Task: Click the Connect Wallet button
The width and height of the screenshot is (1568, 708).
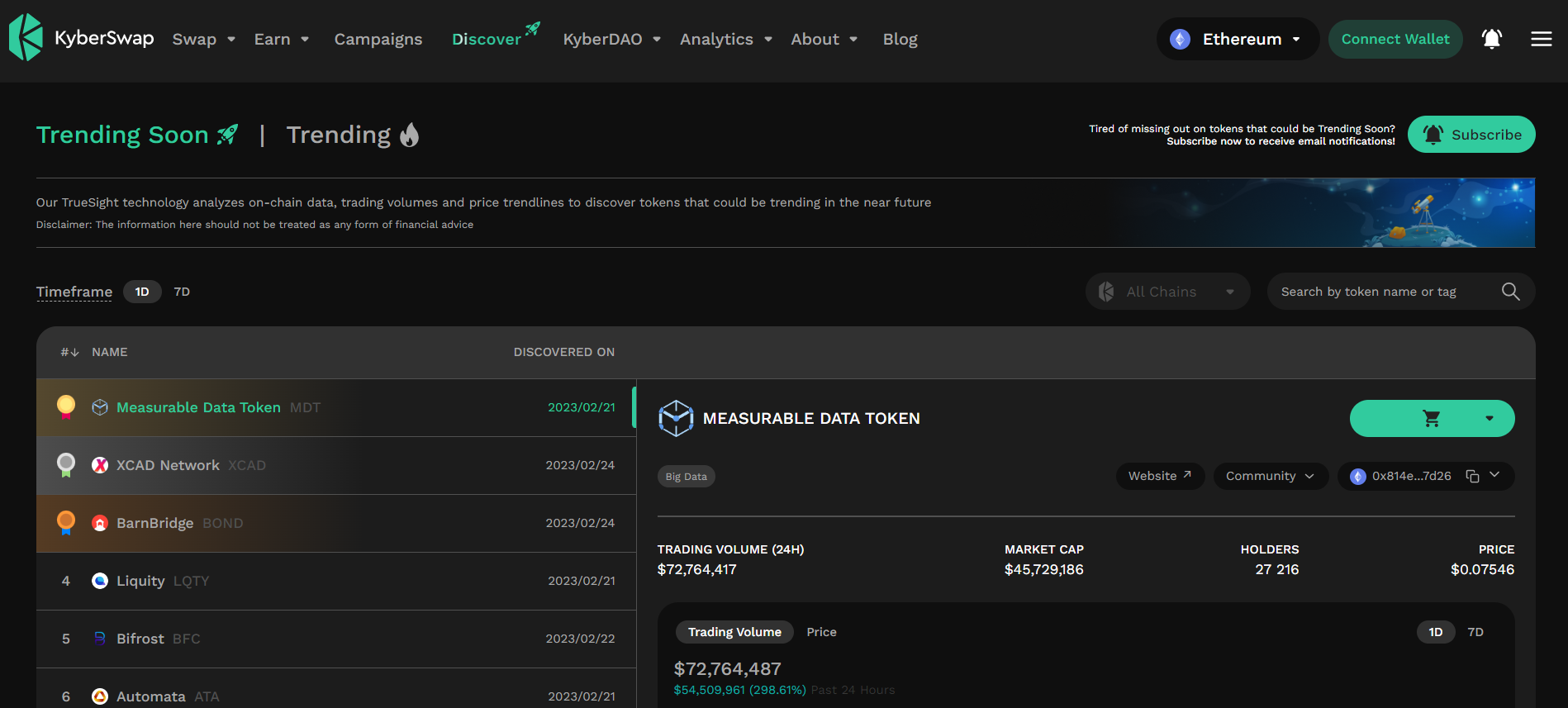Action: click(x=1395, y=39)
